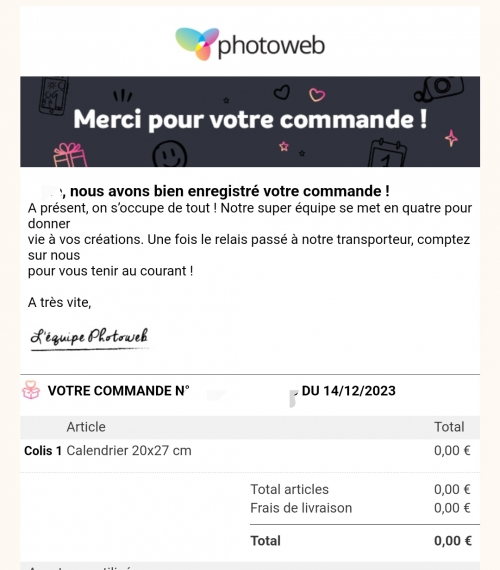Click the pink box icon beside VOTRE COMMANDE
This screenshot has height=570, width=500.
click(31, 390)
